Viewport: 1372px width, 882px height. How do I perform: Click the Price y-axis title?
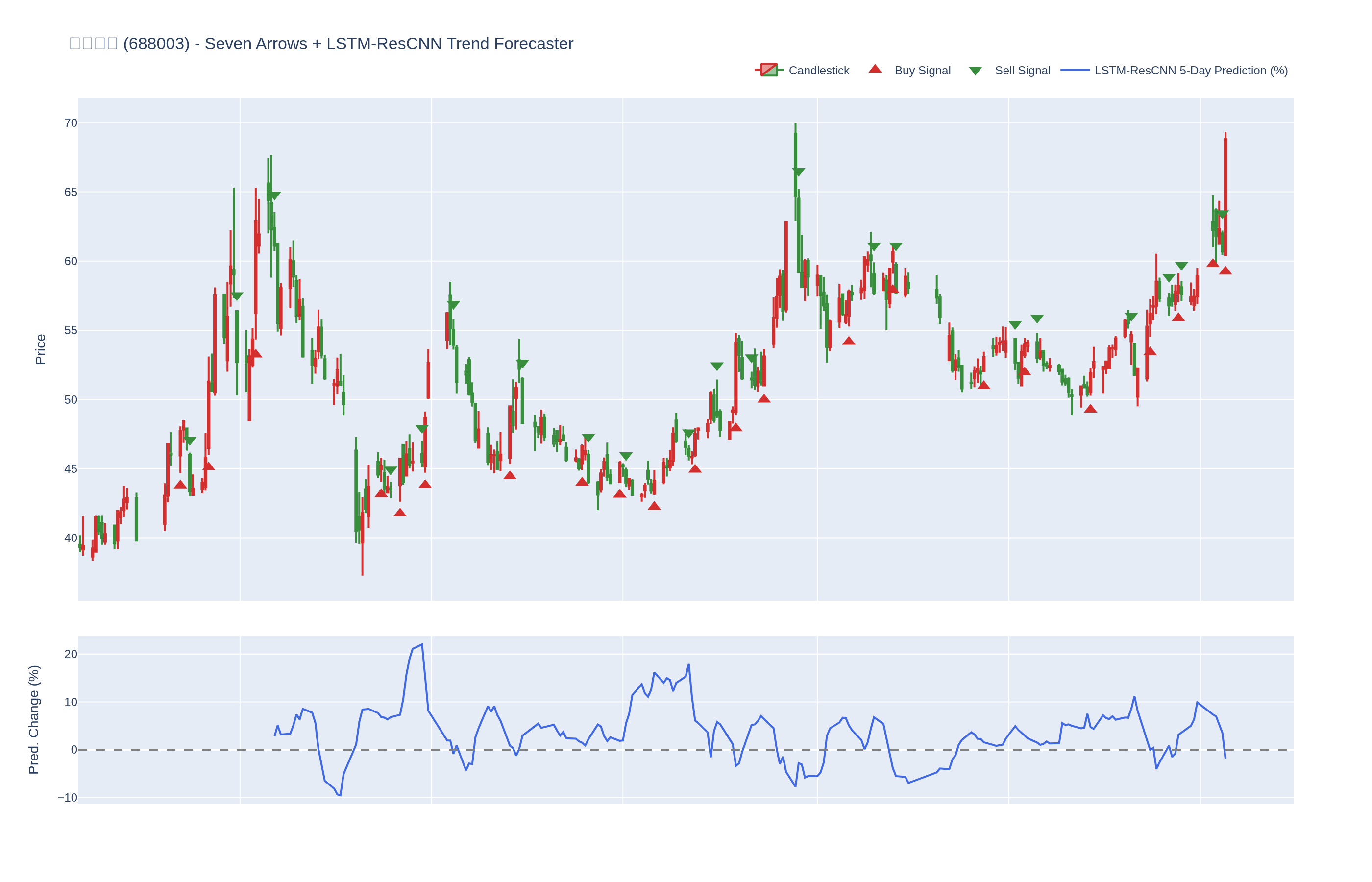(x=40, y=349)
